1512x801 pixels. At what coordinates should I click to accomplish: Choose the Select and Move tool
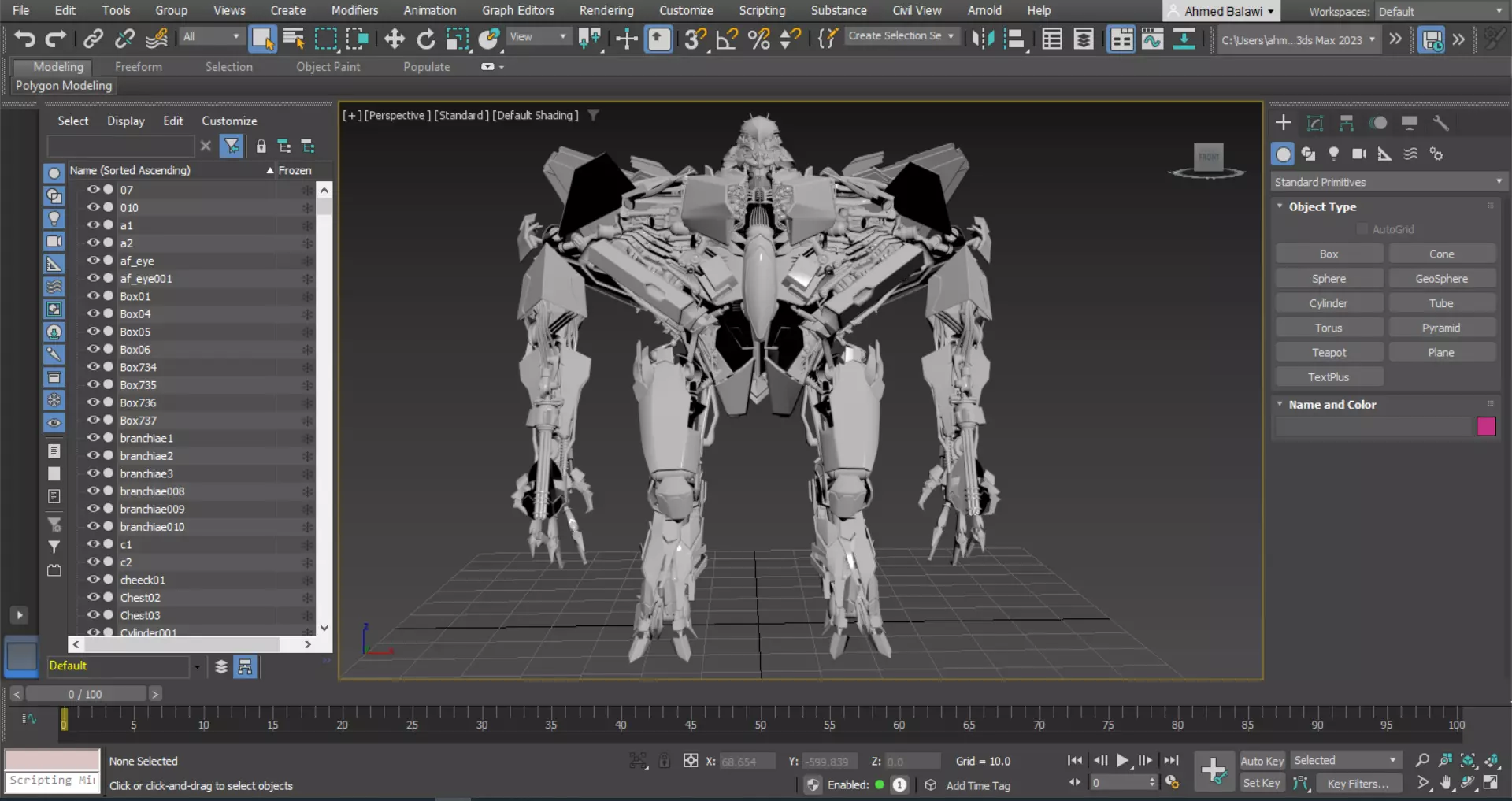tap(395, 38)
